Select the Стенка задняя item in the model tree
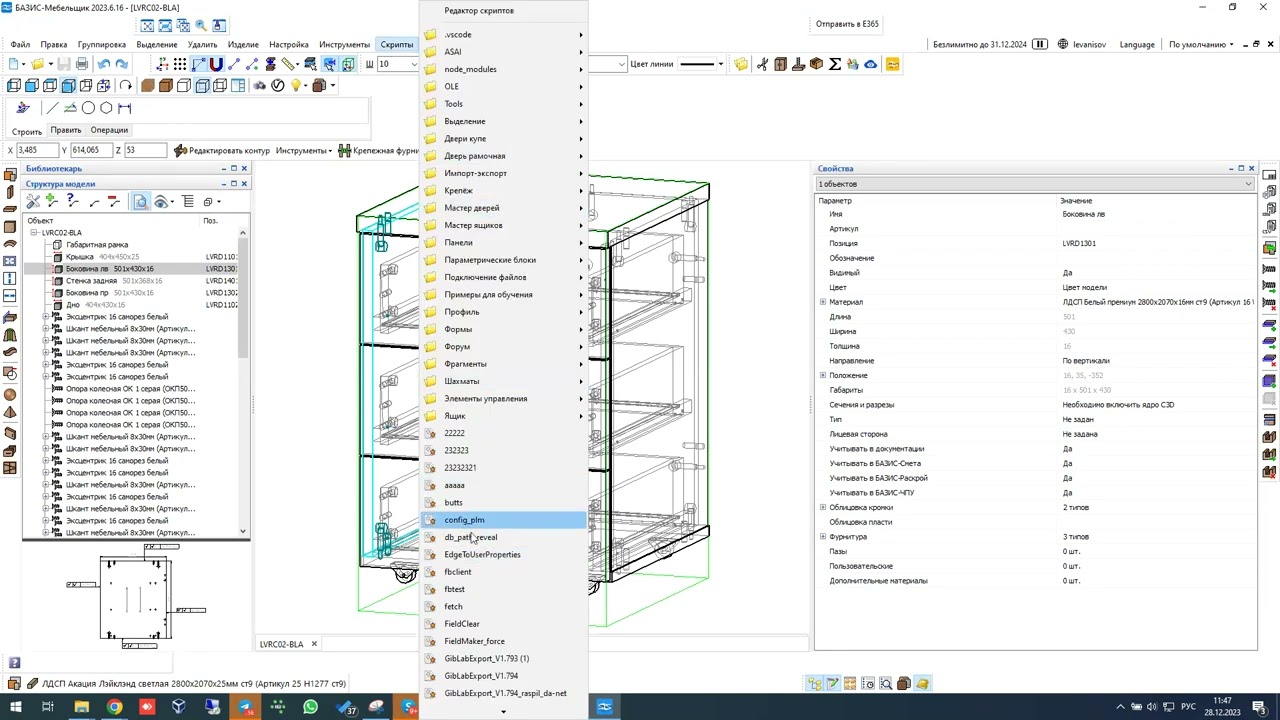 tap(91, 281)
